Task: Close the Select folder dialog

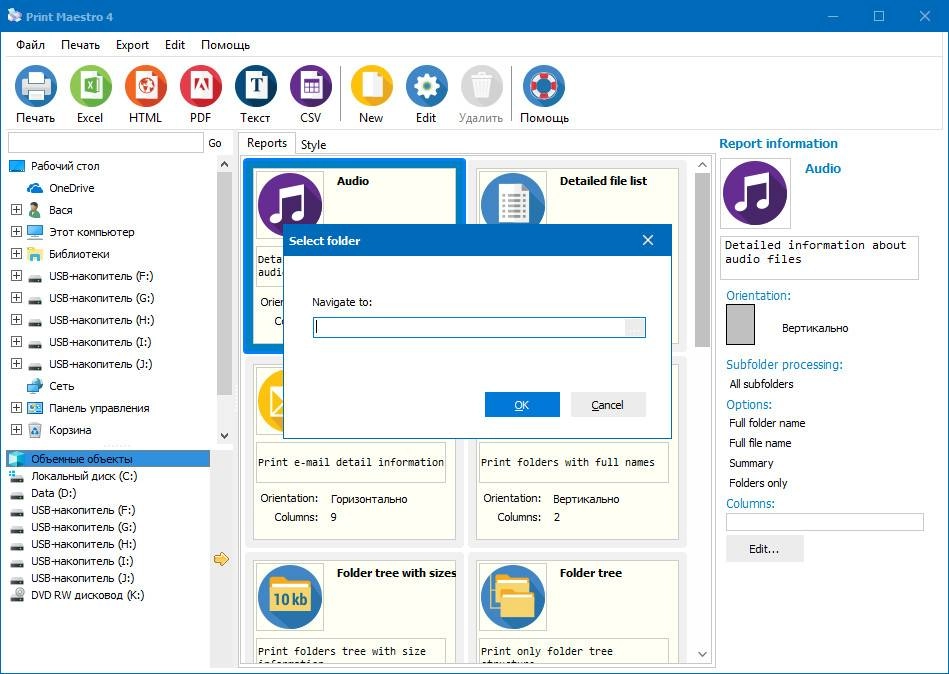Action: point(648,240)
